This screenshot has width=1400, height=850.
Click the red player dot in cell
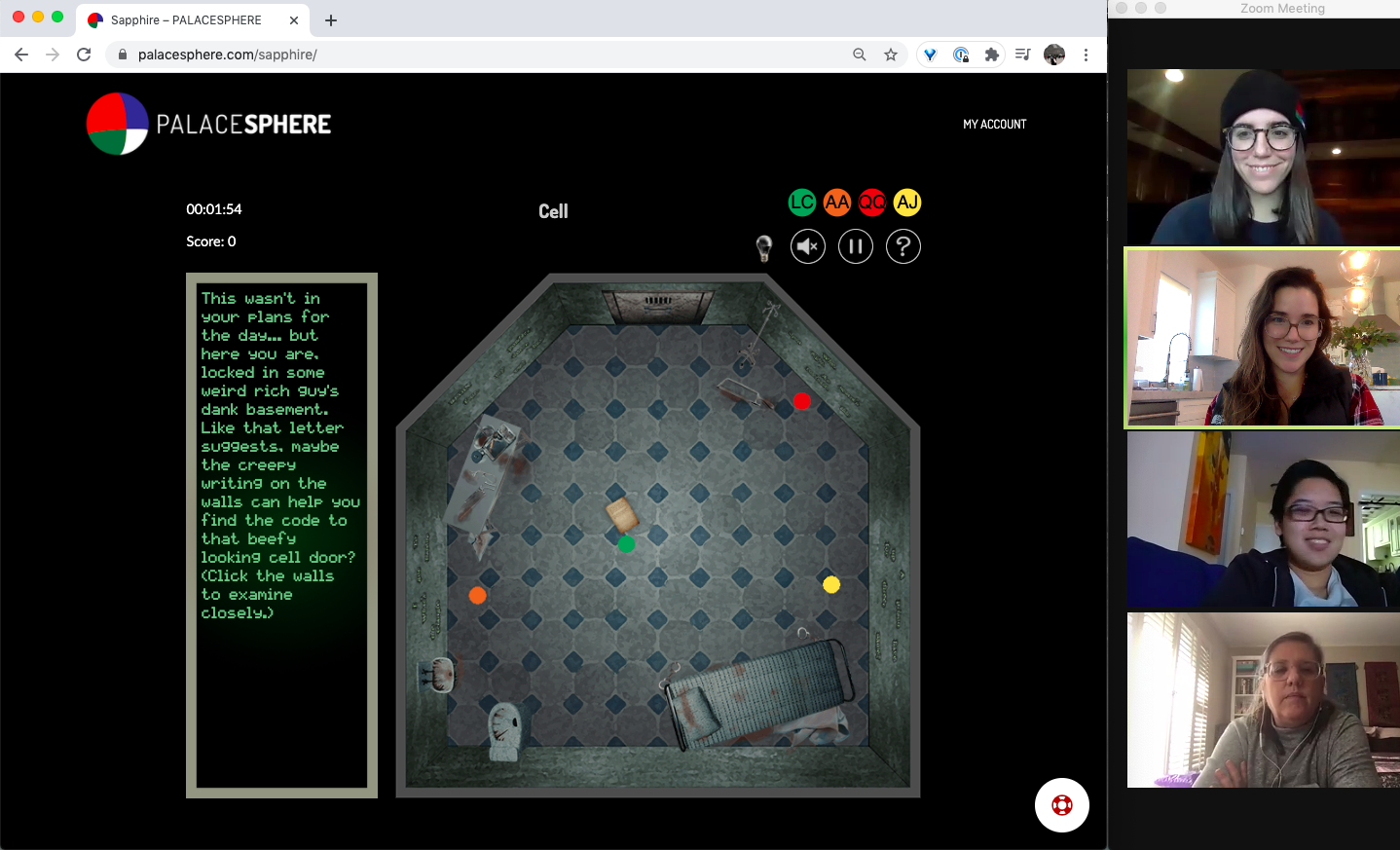[x=801, y=401]
